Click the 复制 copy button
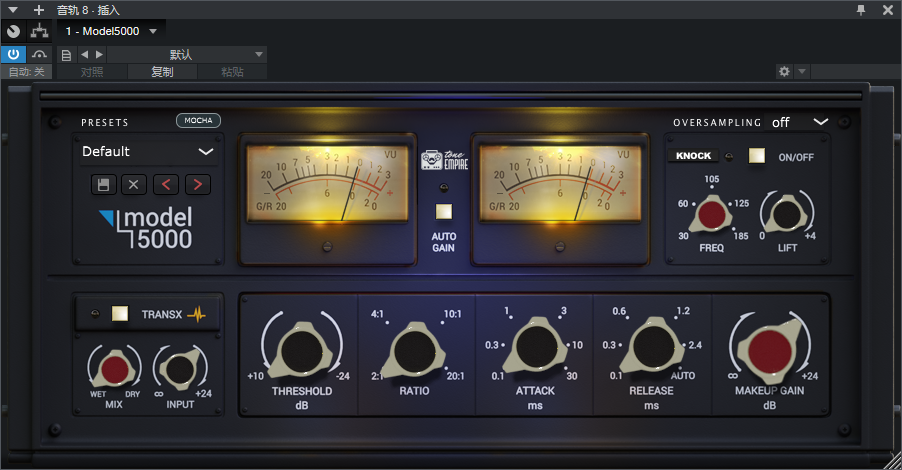 click(162, 72)
